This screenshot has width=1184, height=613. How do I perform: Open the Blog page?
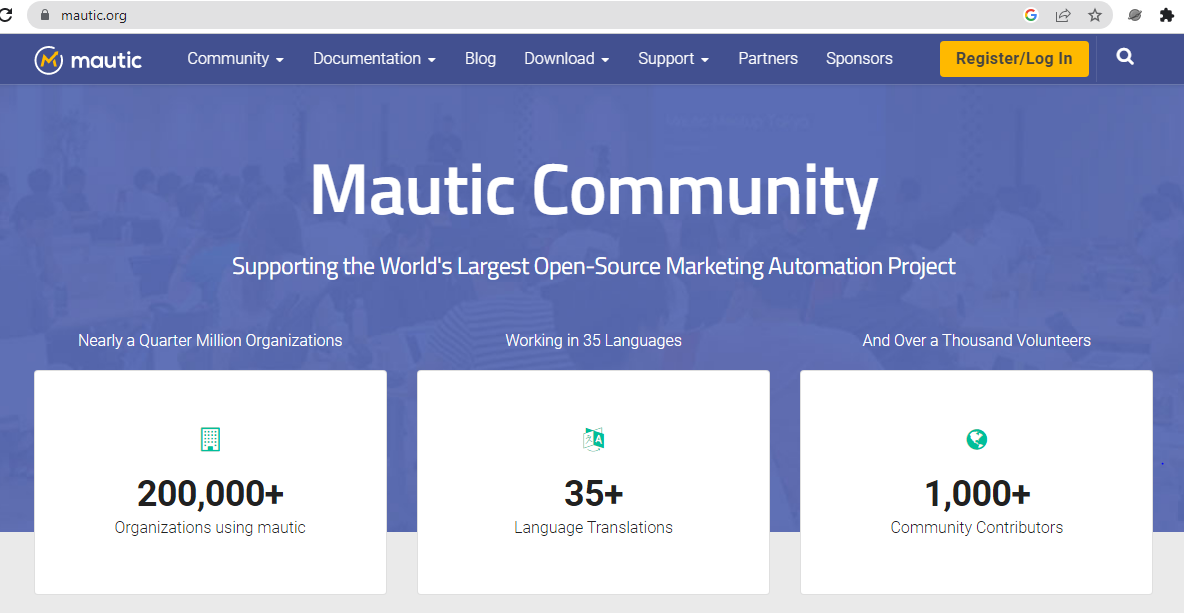coord(480,59)
